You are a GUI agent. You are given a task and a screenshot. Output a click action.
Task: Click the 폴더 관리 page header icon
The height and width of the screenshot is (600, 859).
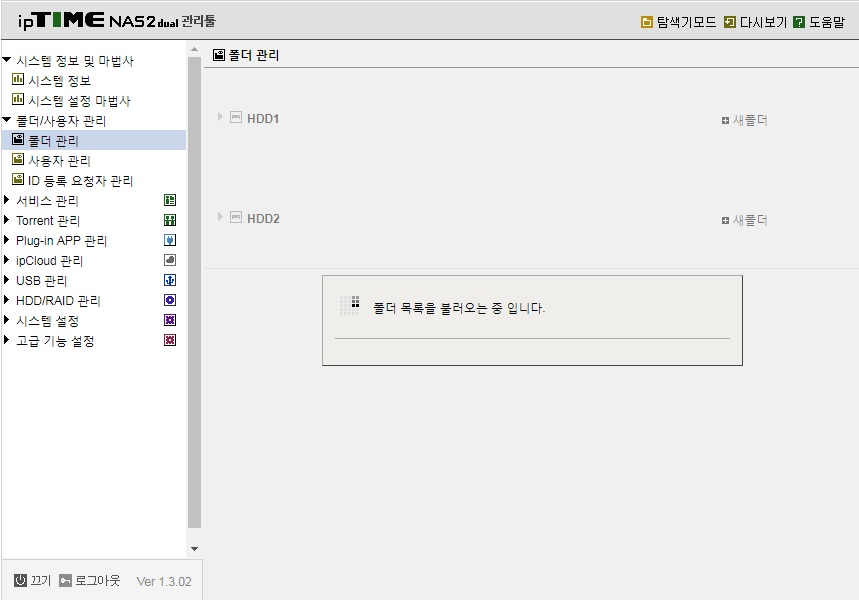tap(219, 55)
